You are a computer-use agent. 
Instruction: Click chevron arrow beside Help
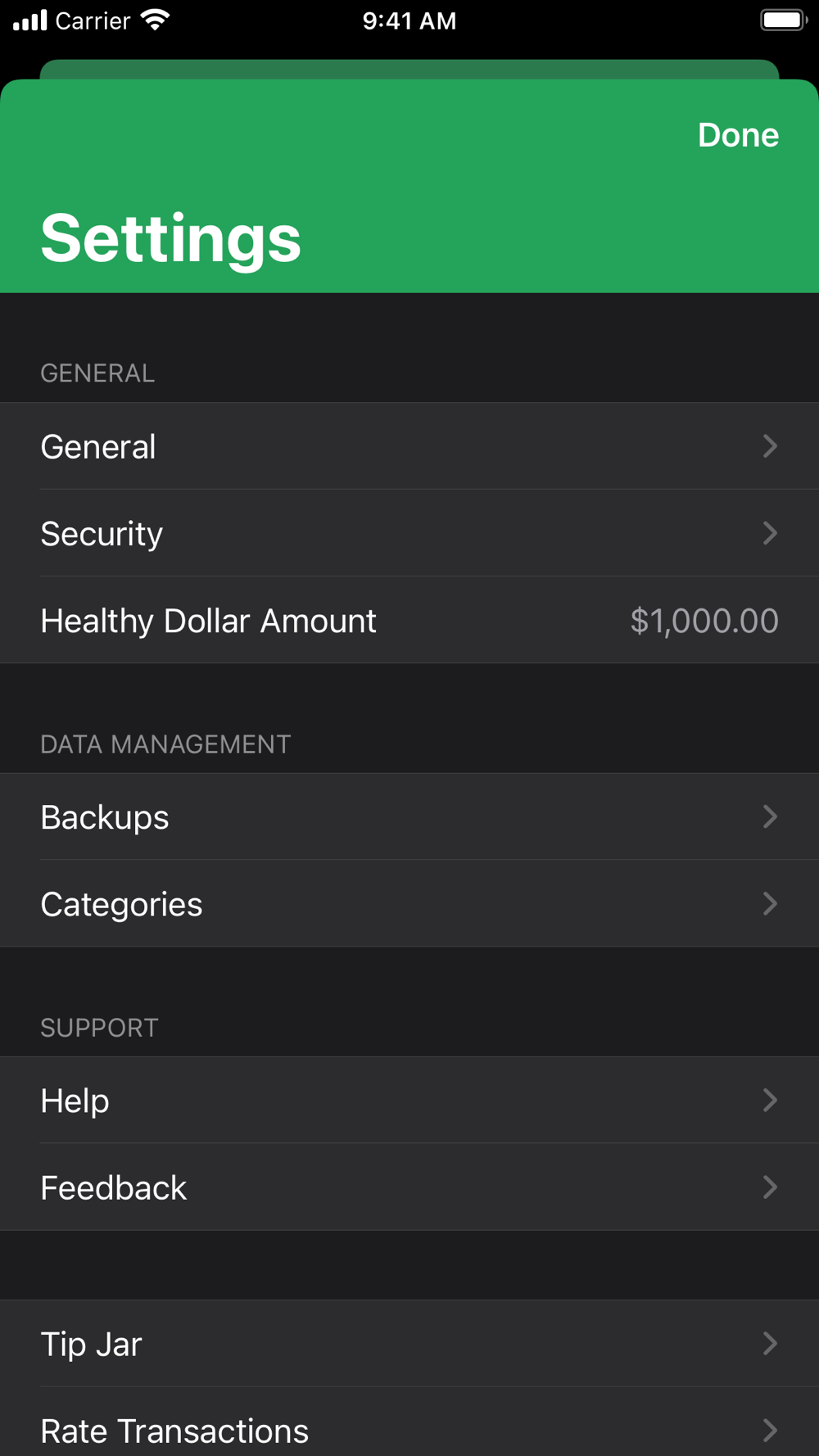click(770, 1100)
